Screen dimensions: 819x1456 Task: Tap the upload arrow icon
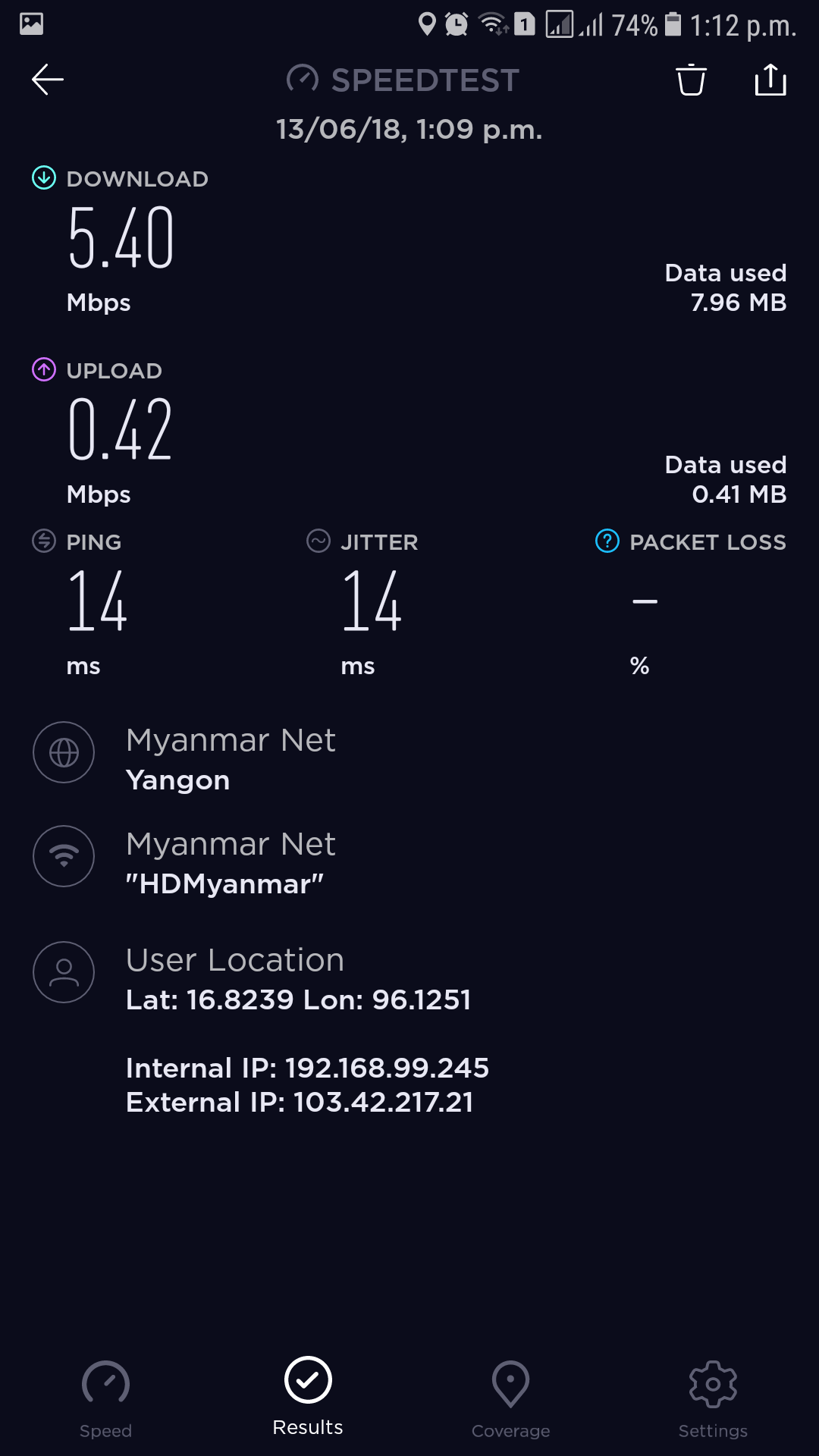(x=44, y=370)
